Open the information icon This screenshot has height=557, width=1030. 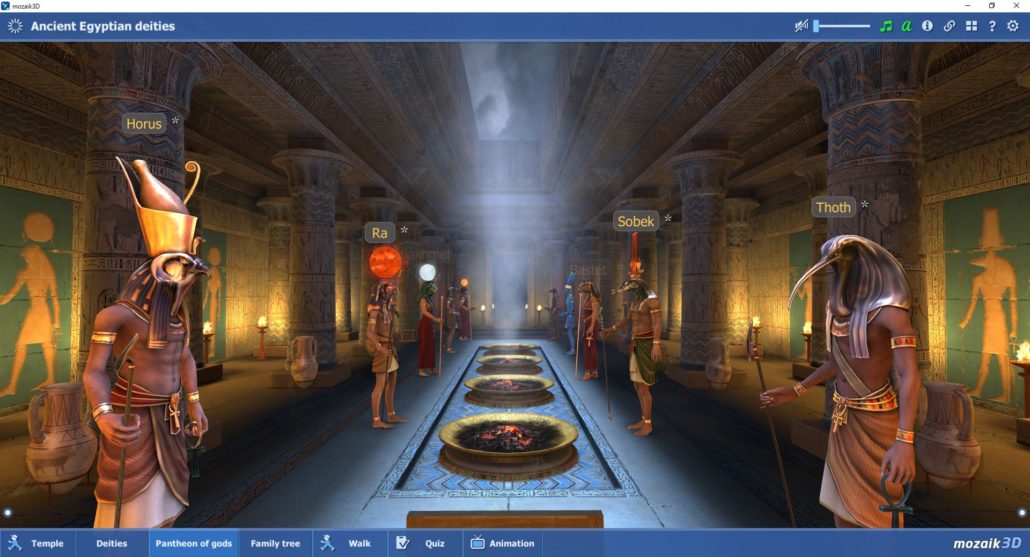coord(927,26)
